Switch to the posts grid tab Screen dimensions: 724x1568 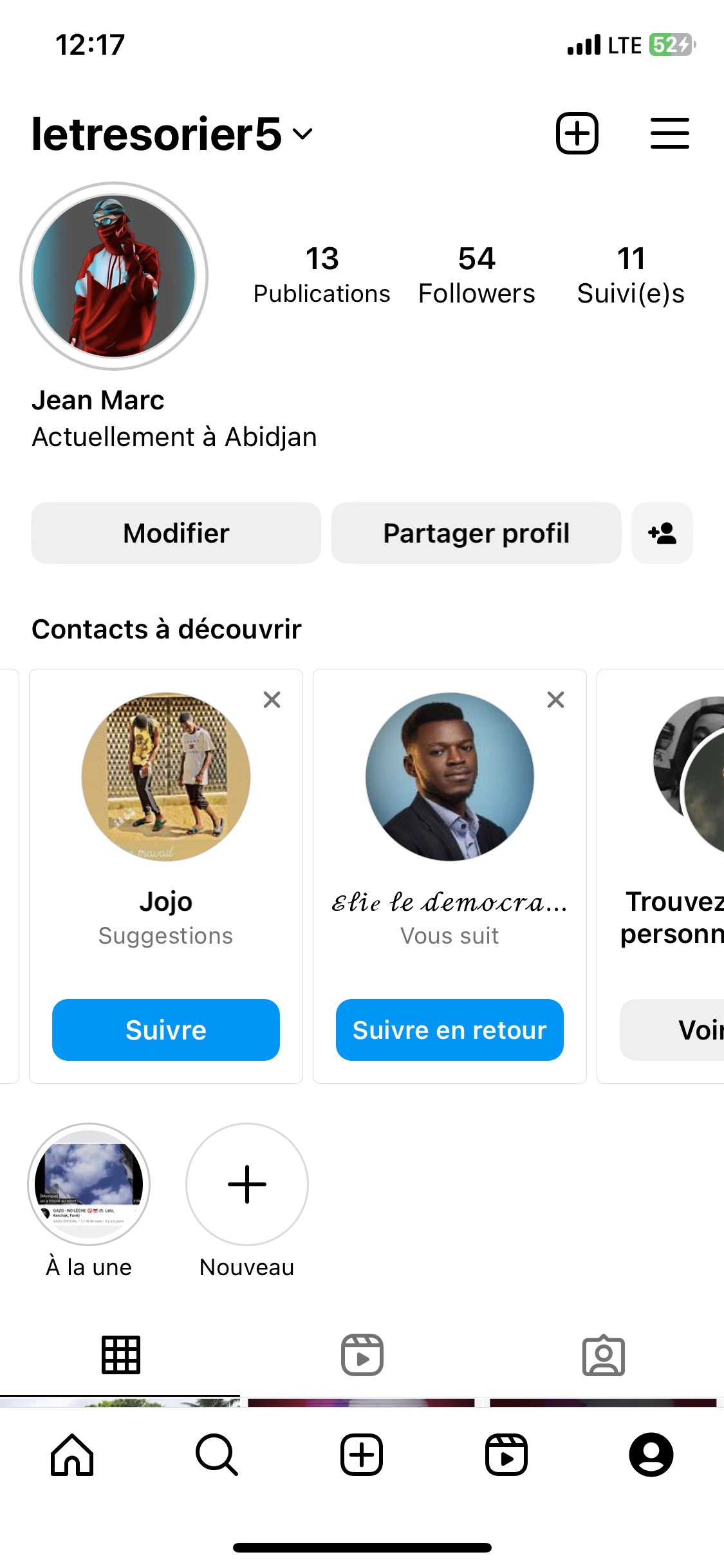(x=120, y=1355)
